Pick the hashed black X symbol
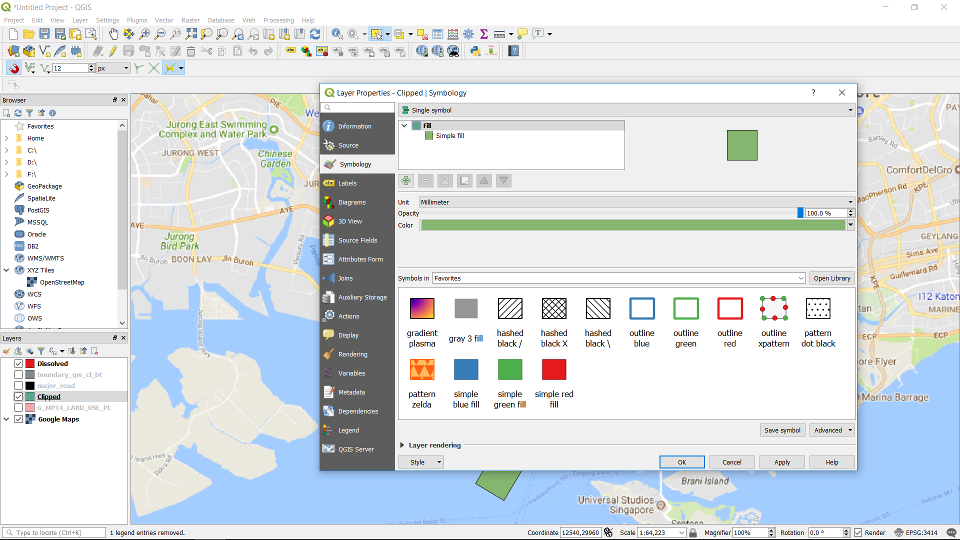960x540 pixels. [x=554, y=309]
